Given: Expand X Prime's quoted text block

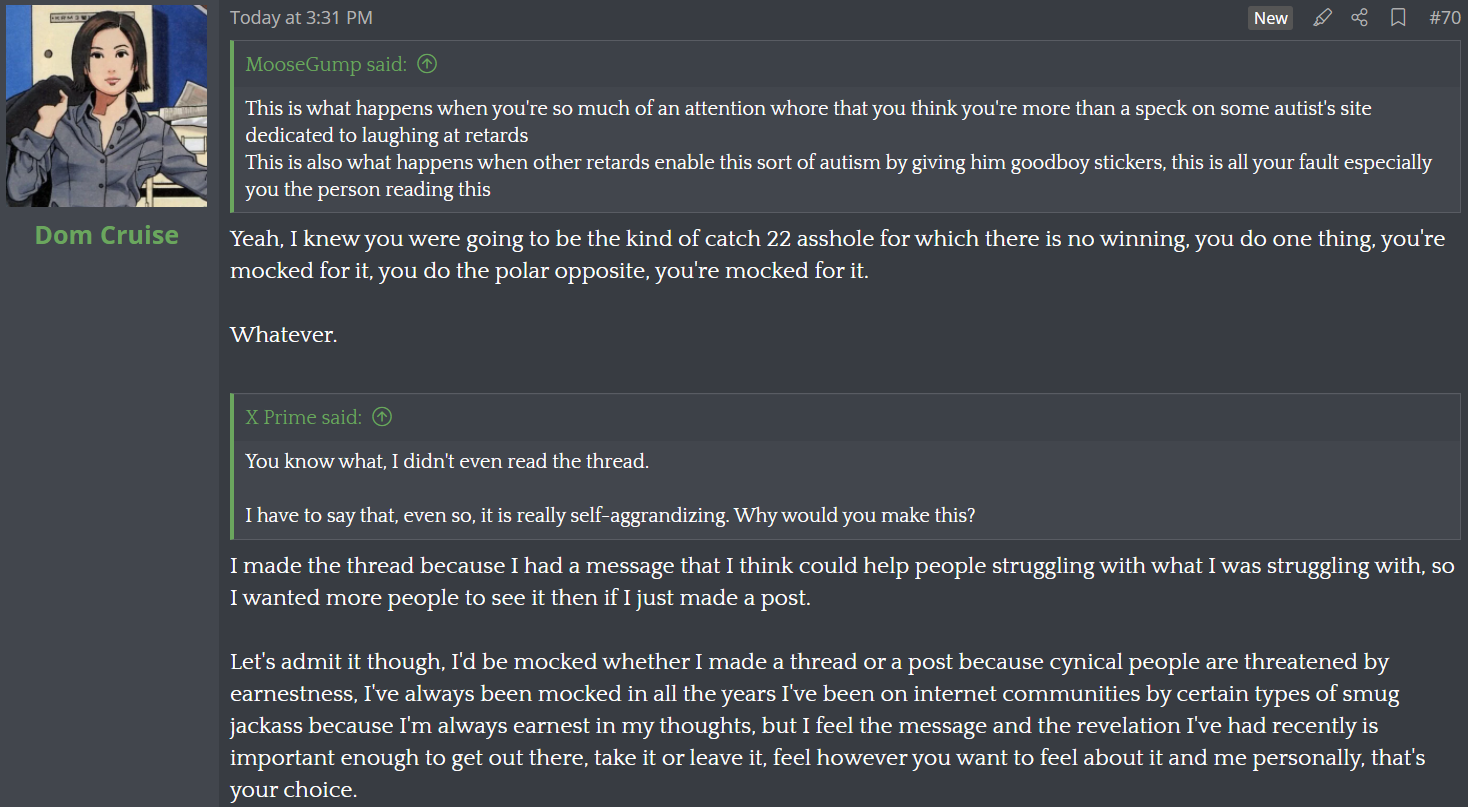Looking at the screenshot, I should [x=846, y=489].
